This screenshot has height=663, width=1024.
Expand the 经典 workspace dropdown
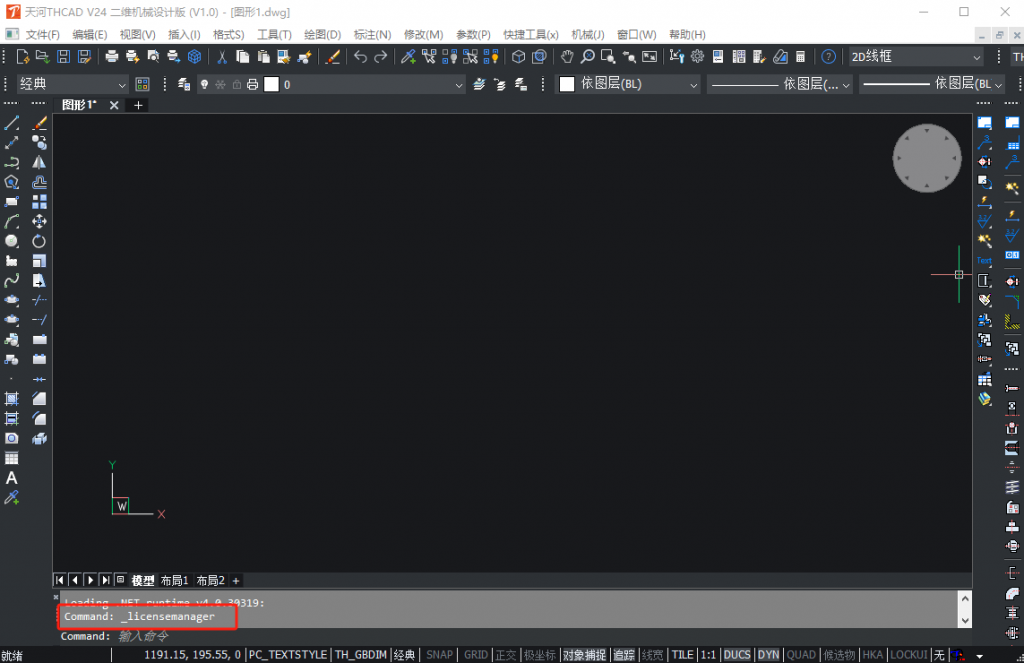73,85
